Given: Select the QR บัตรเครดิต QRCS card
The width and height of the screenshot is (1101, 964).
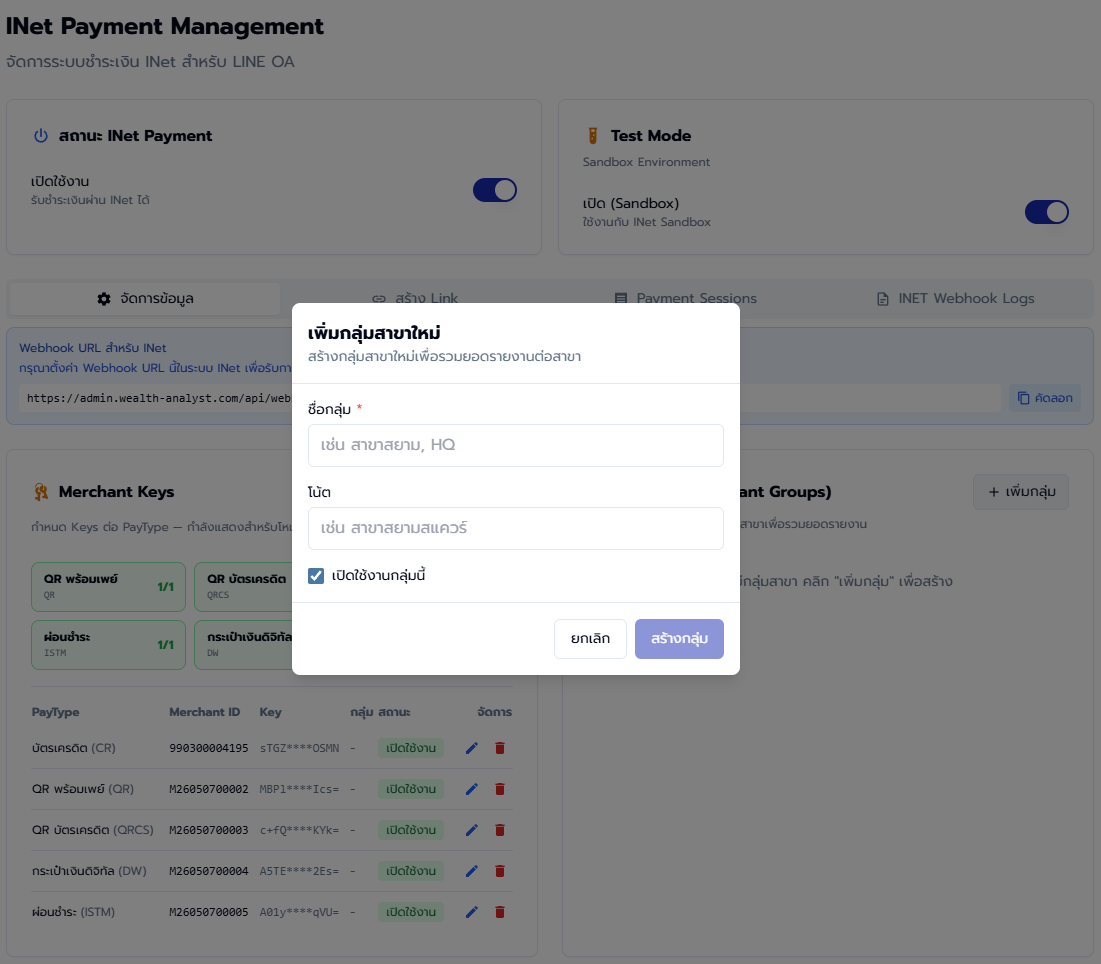Looking at the screenshot, I should point(243,586).
